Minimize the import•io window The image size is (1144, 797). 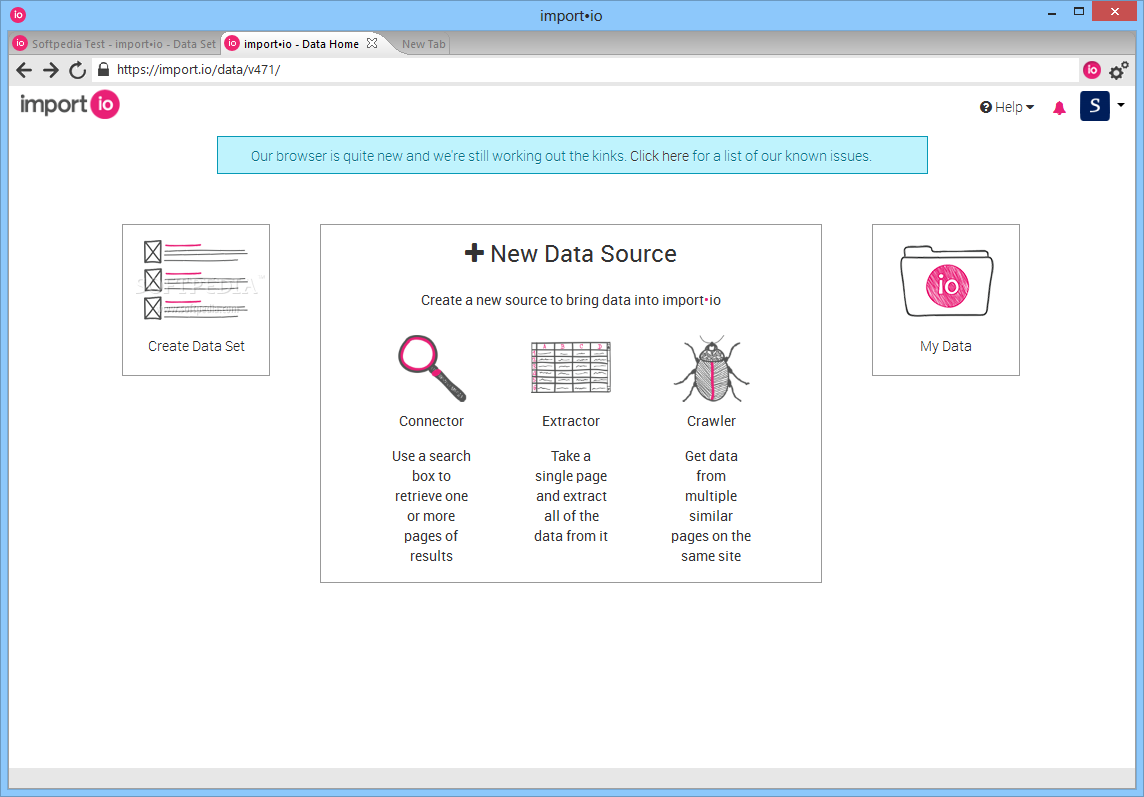coord(1052,13)
